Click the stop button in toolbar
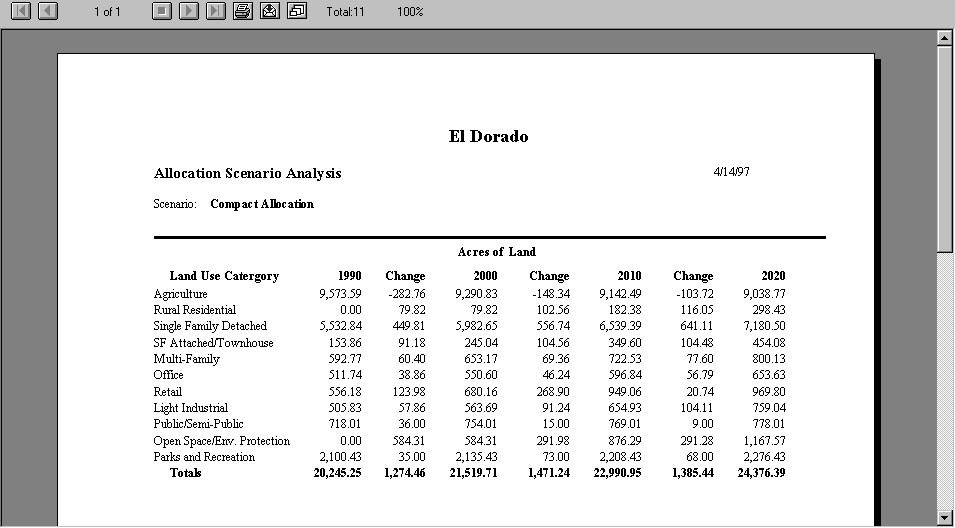 pos(161,11)
